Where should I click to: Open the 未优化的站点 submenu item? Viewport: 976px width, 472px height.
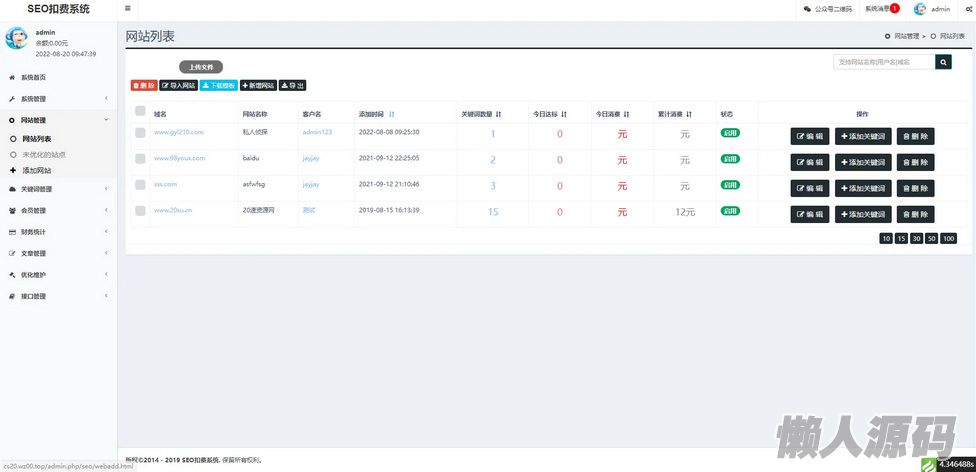[x=44, y=154]
